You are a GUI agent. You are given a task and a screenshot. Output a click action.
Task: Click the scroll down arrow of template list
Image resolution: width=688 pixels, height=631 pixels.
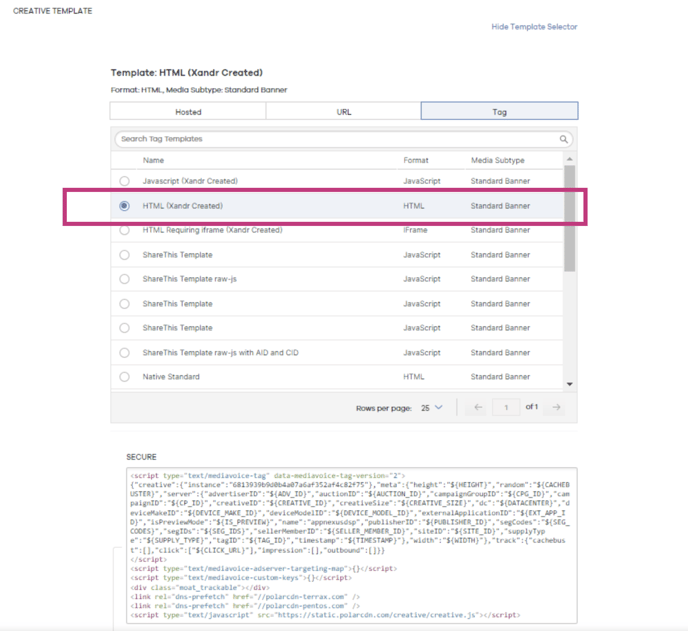570,384
